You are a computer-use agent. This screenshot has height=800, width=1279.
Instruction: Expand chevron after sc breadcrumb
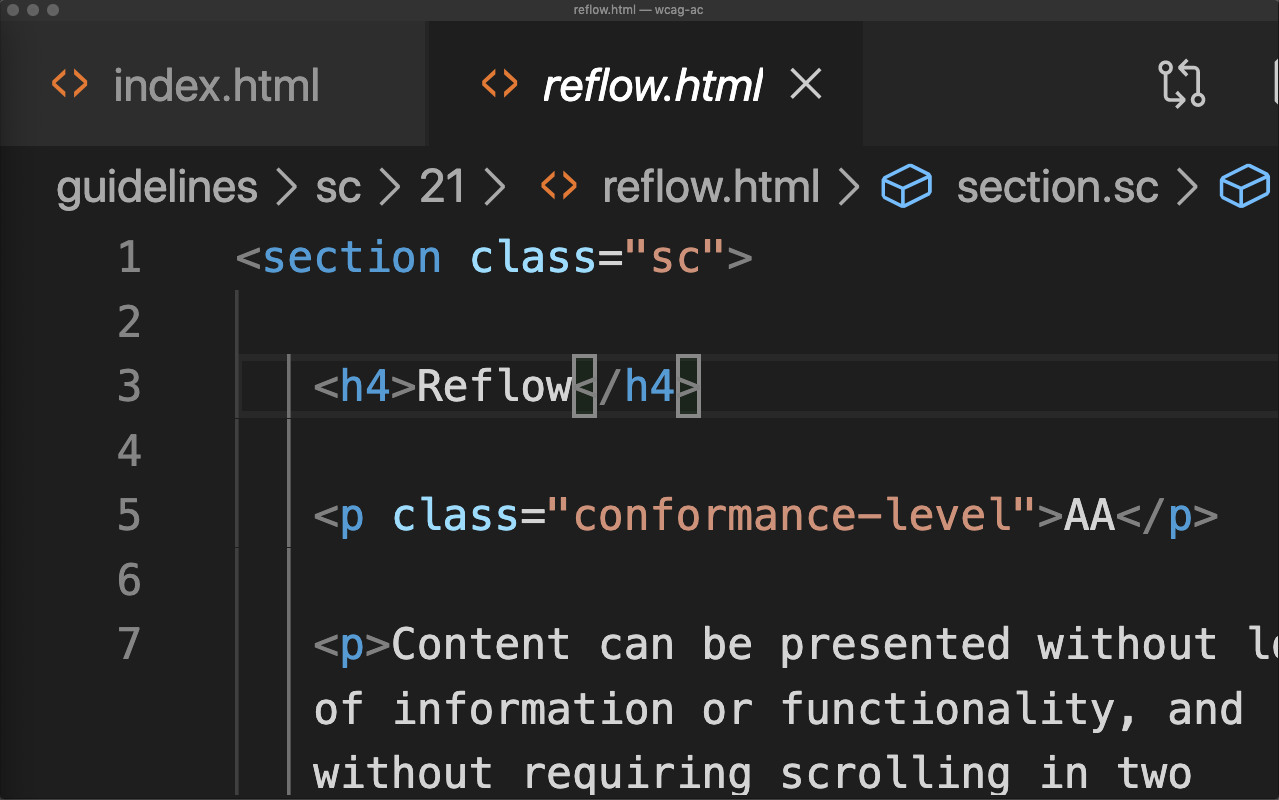click(390, 188)
